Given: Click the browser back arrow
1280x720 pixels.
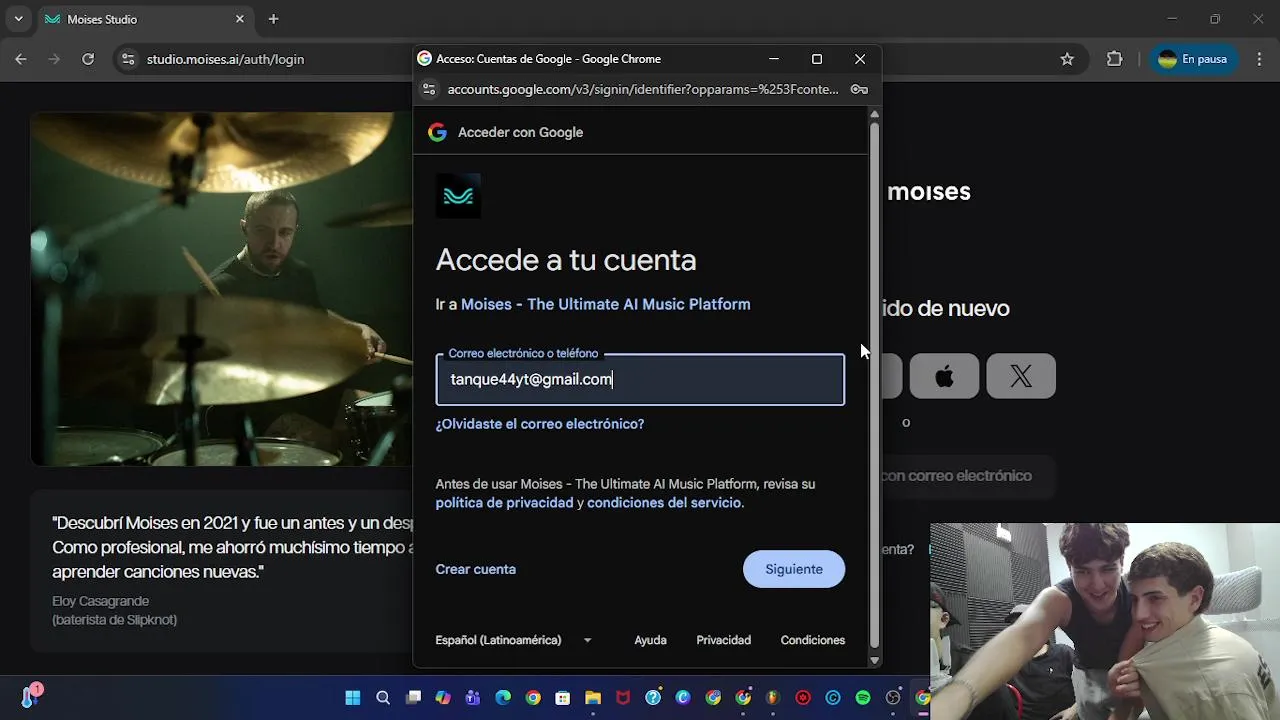Looking at the screenshot, I should [x=21, y=59].
